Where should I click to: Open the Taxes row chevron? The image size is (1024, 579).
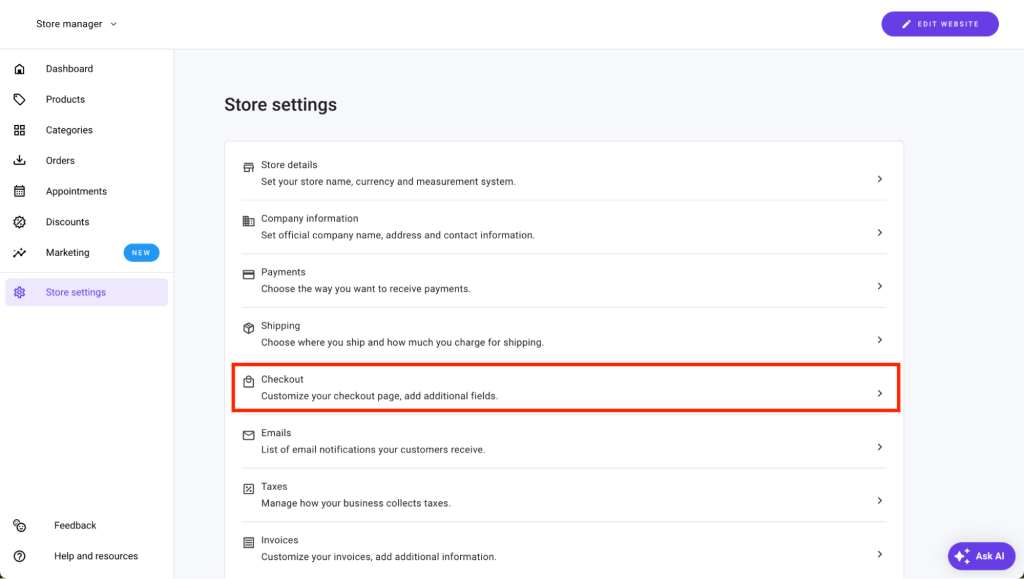(879, 501)
